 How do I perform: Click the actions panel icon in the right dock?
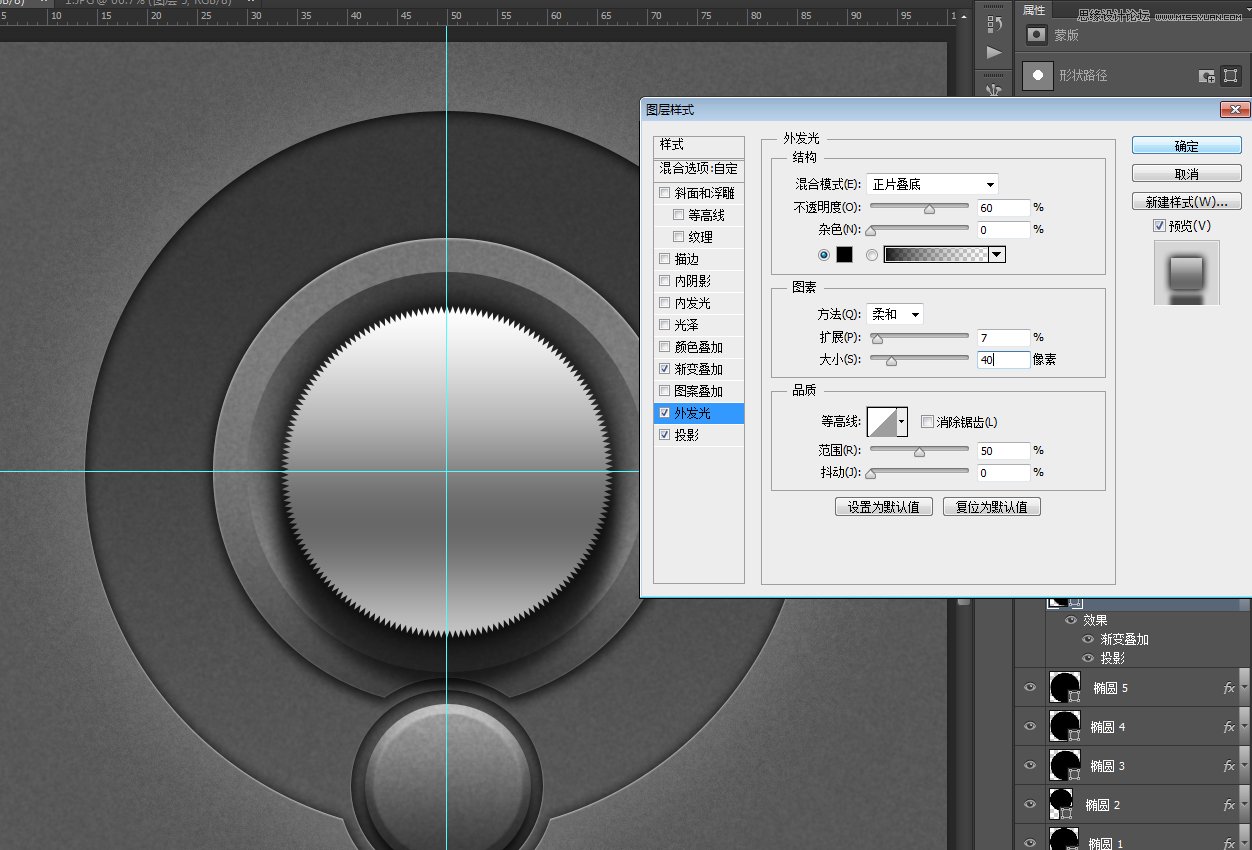(x=993, y=50)
